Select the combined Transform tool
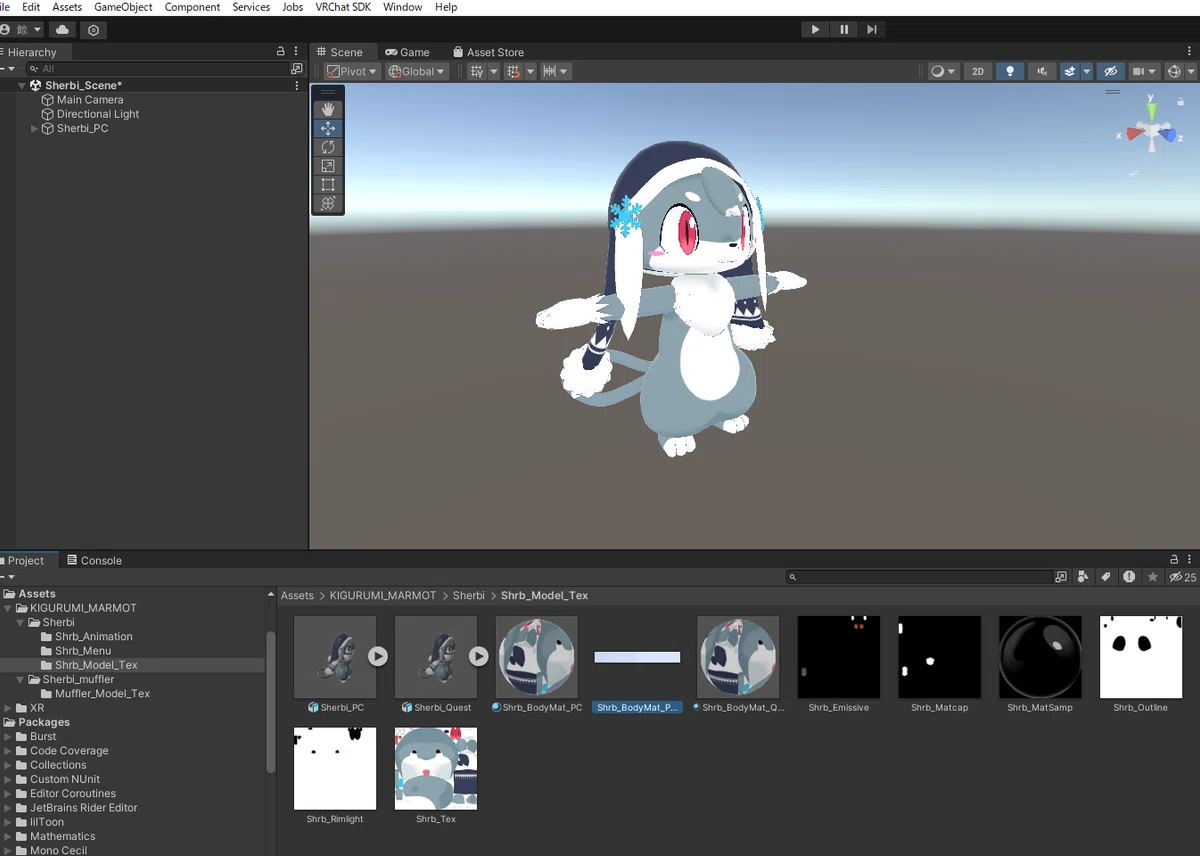This screenshot has height=856, width=1200. coord(328,203)
